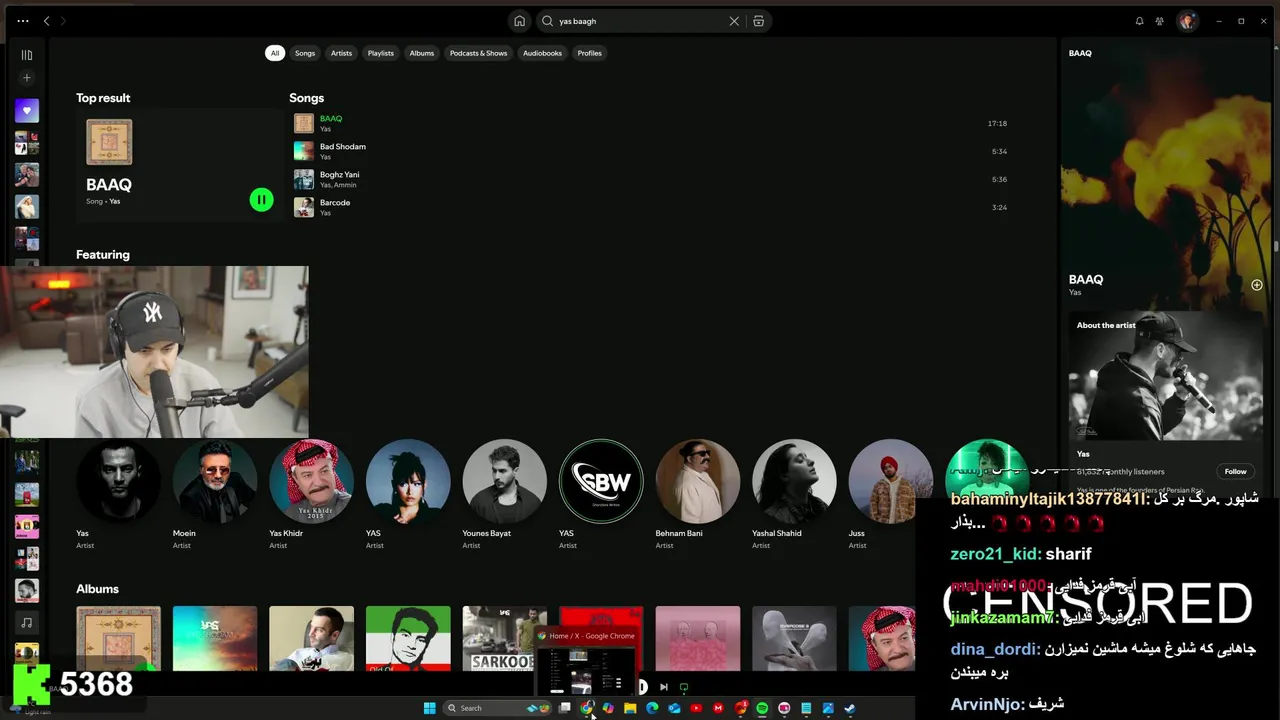Create playlist with the plus icon
Screen dimensions: 1280x720
(x=27, y=78)
